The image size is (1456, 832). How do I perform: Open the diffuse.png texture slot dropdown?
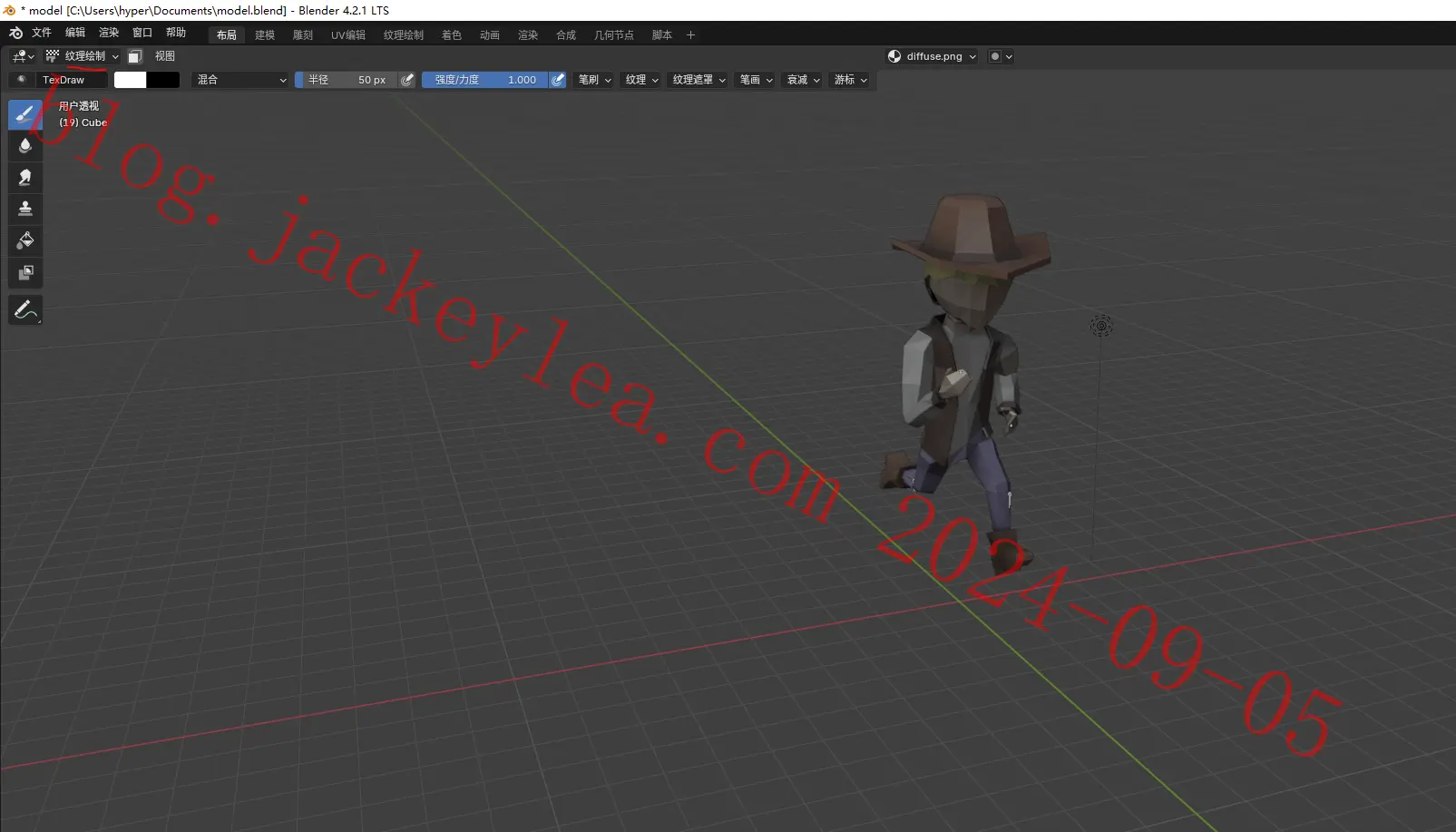point(933,56)
